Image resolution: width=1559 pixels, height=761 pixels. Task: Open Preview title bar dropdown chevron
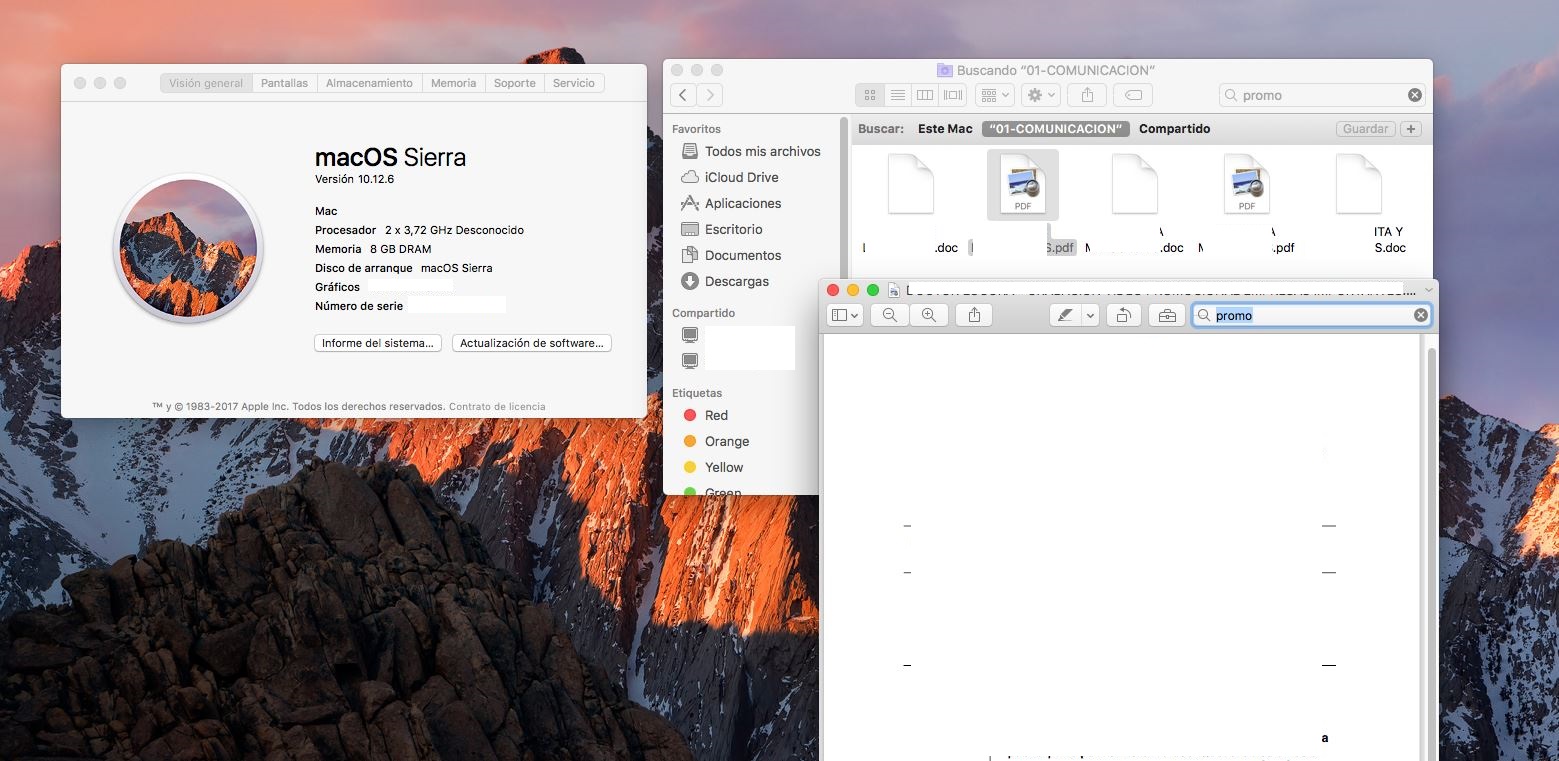1428,290
